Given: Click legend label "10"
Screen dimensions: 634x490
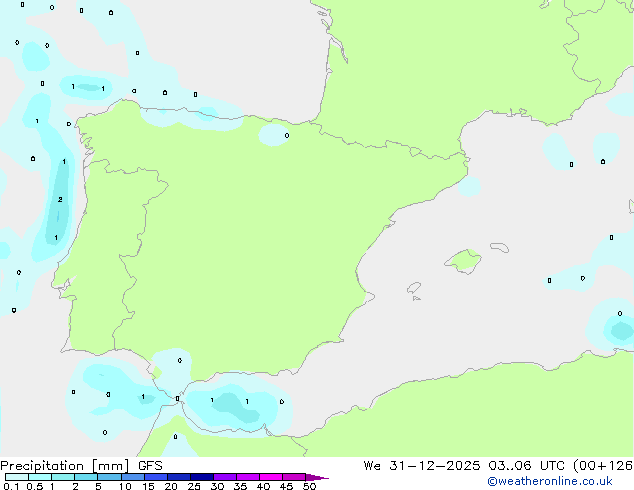Looking at the screenshot, I should tap(125, 486).
